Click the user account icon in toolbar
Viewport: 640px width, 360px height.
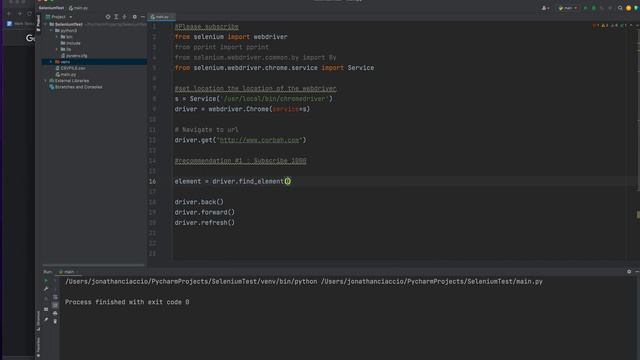(x=545, y=8)
